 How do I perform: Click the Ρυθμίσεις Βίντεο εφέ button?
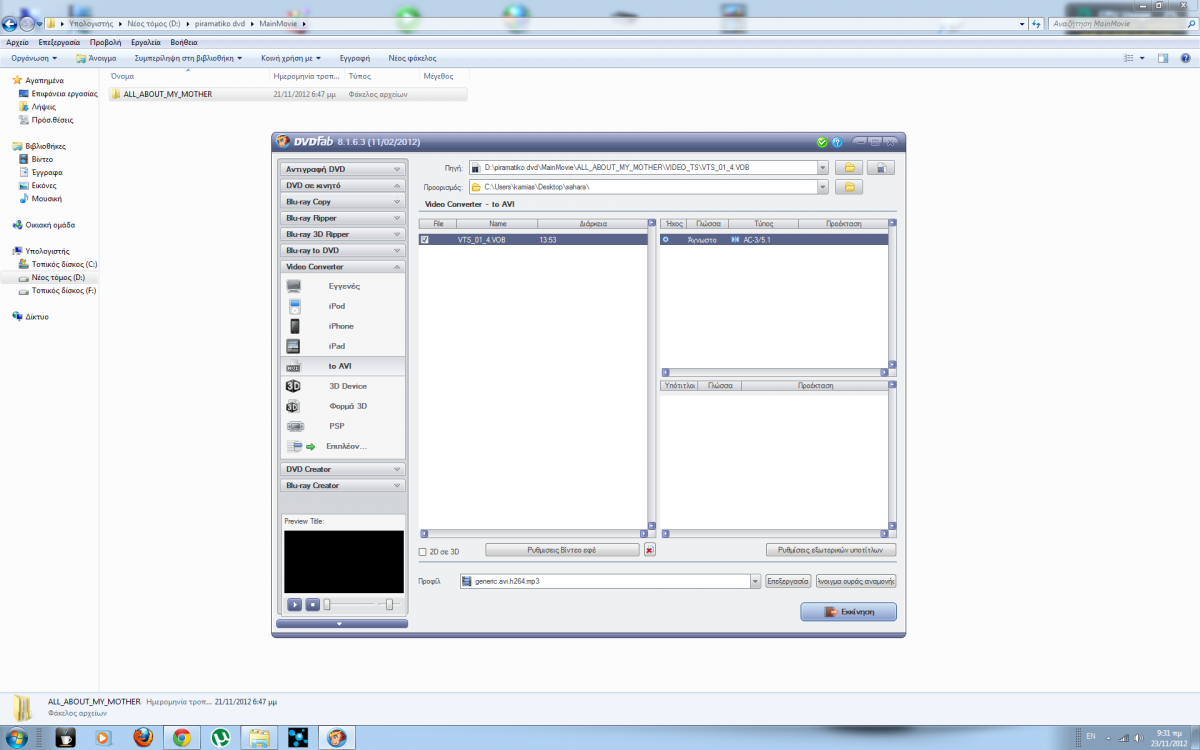[562, 550]
